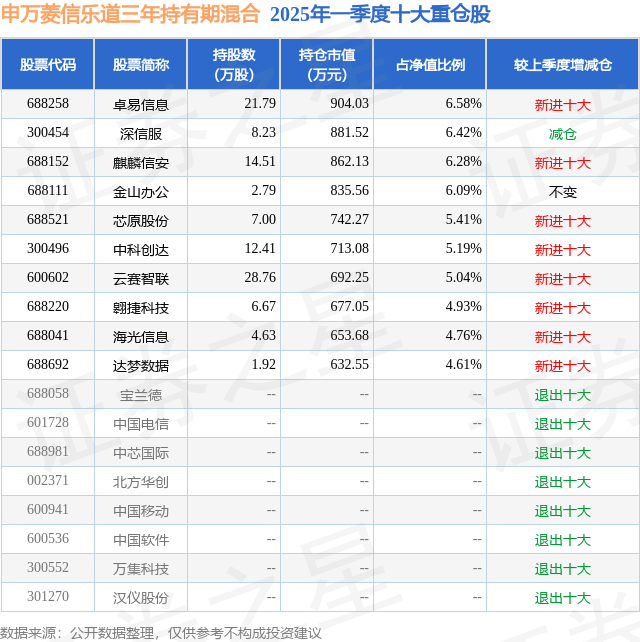Click percentage 6.09%

point(463,190)
